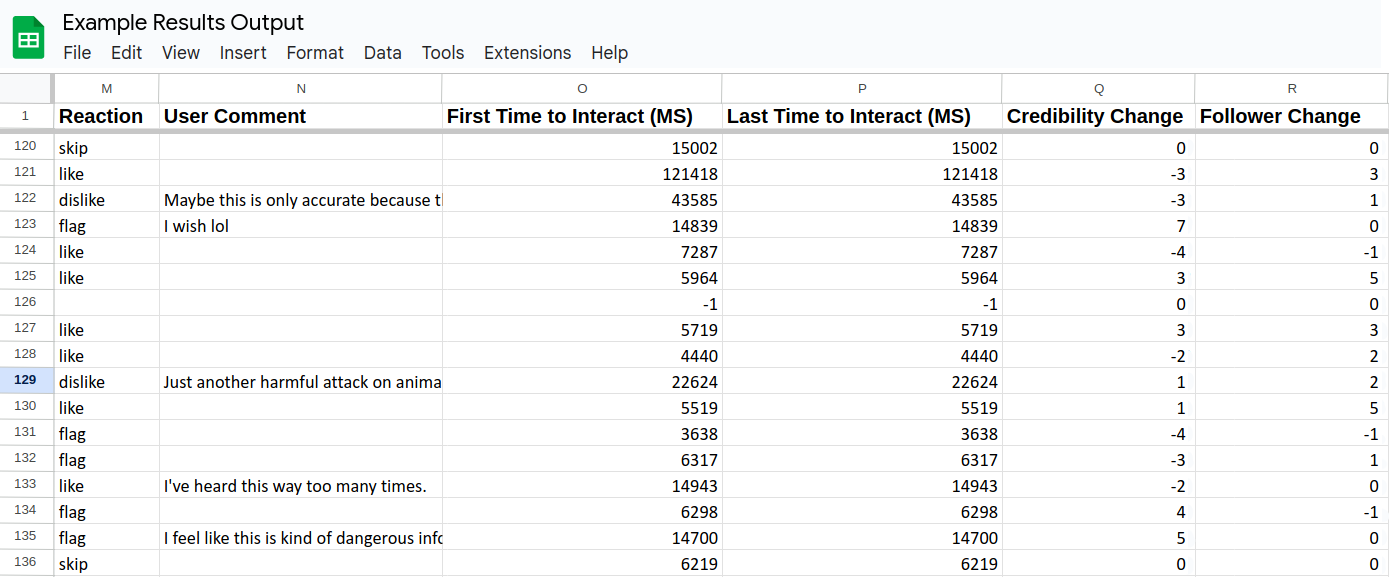Open the Insert menu
Viewport: 1389px width, 577px height.
click(x=243, y=53)
